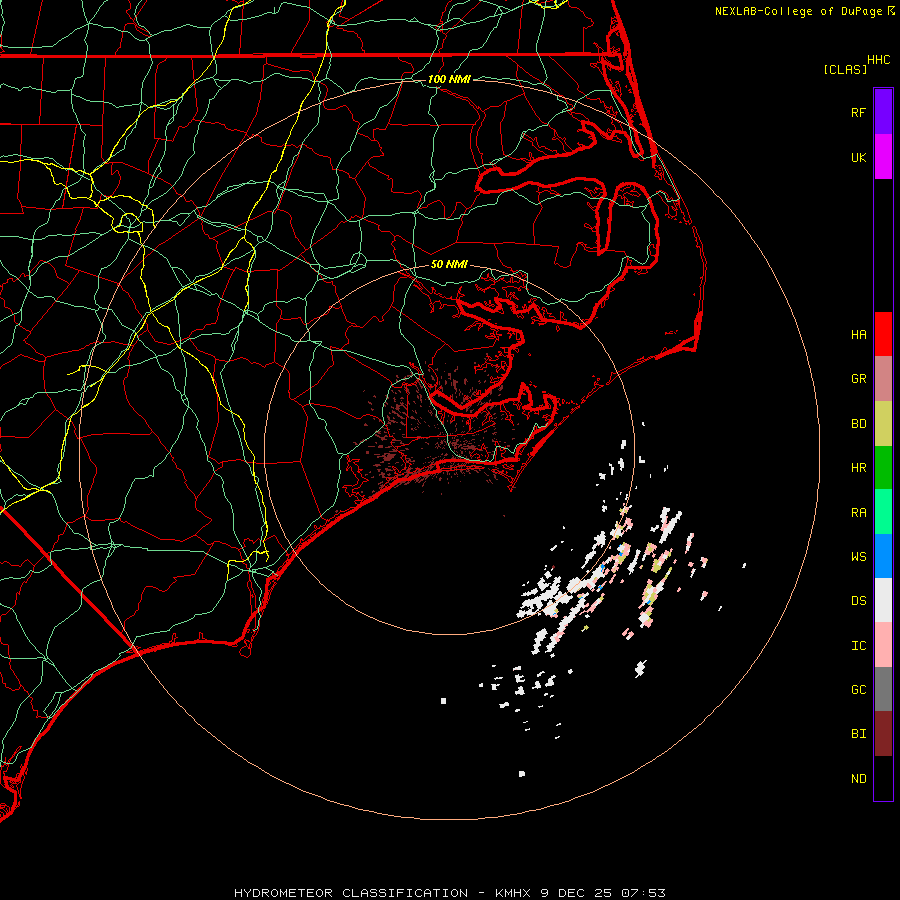The image size is (900, 900).
Task: Click the HYDROMETEOR CLASSIFICATION caption text
Action: coord(351,893)
